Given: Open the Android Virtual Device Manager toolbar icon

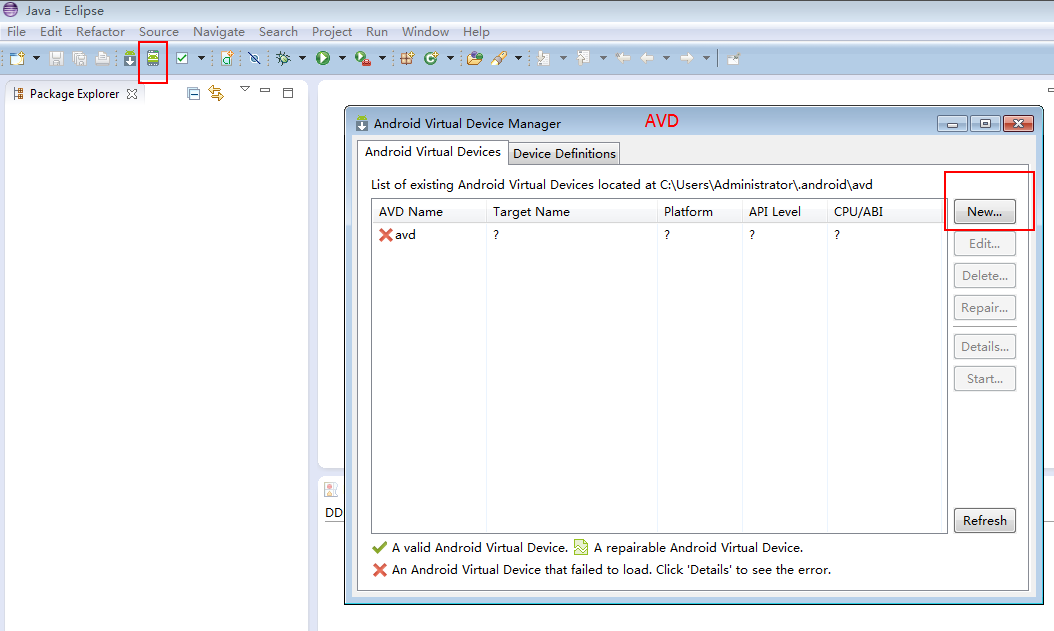Looking at the screenshot, I should pyautogui.click(x=153, y=58).
